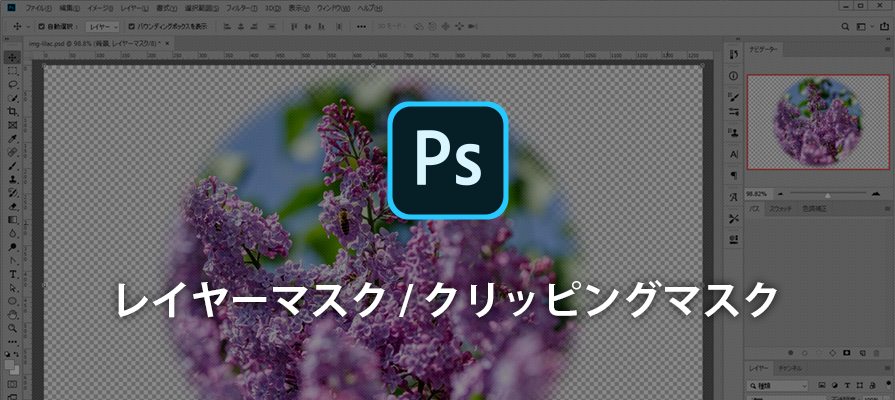Switch to the チャンネル tab
895x400 pixels.
click(x=791, y=369)
